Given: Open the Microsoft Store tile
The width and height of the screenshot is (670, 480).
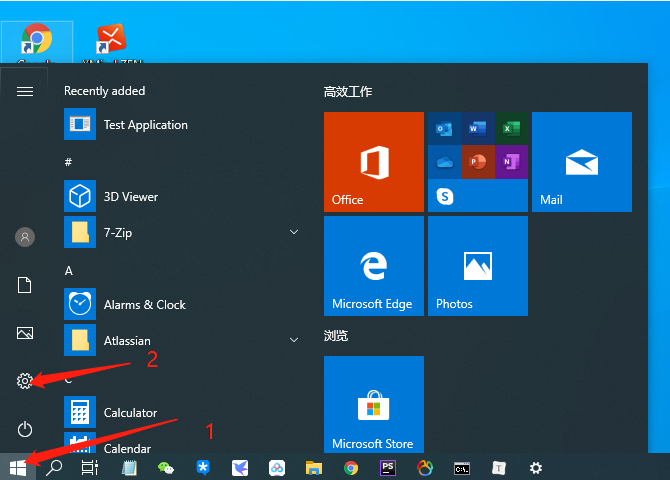Looking at the screenshot, I should [374, 404].
